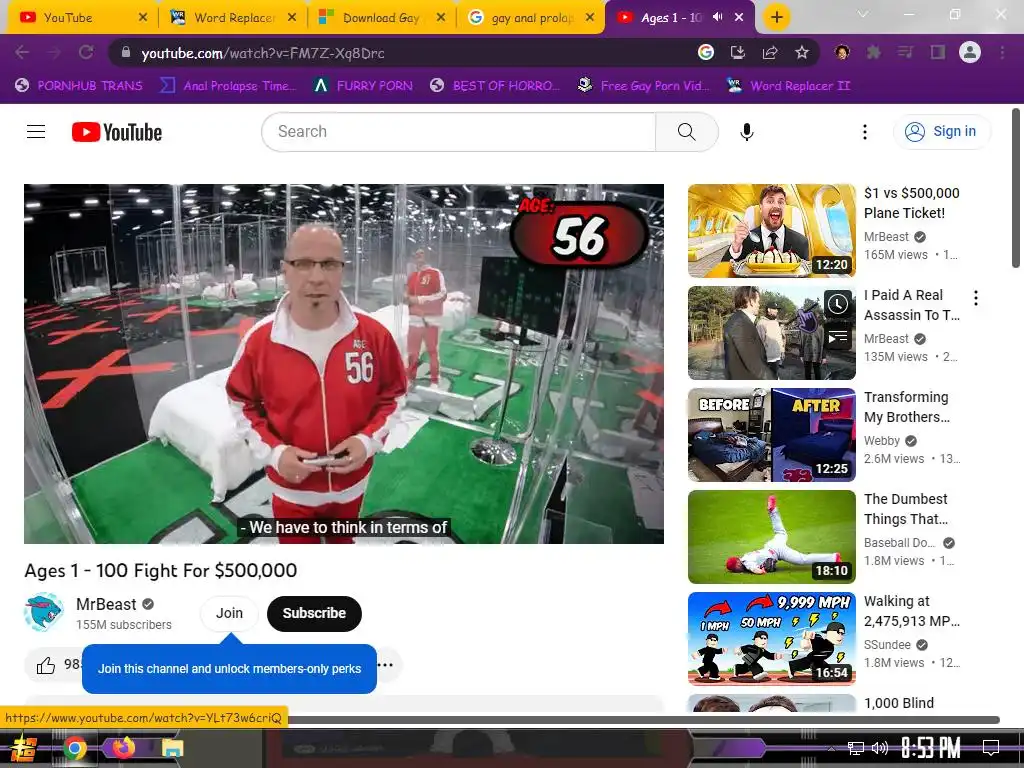1024x768 pixels.
Task: Open notification center in taskbar
Action: tap(991, 748)
